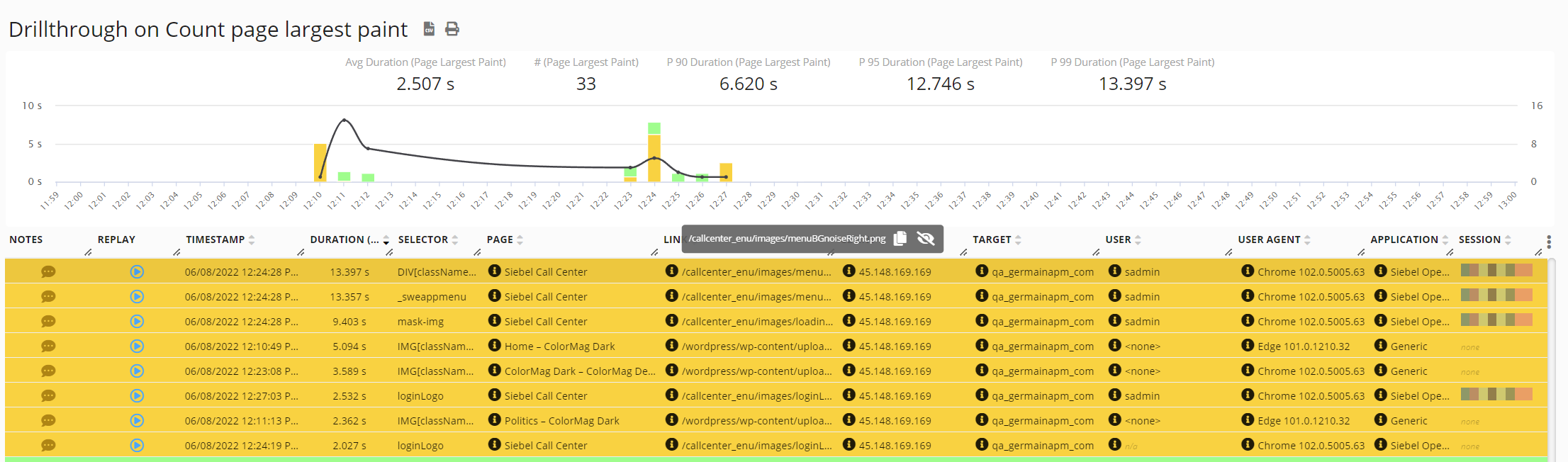Sort table by Timestamp column
1568x462 pixels.
point(215,240)
